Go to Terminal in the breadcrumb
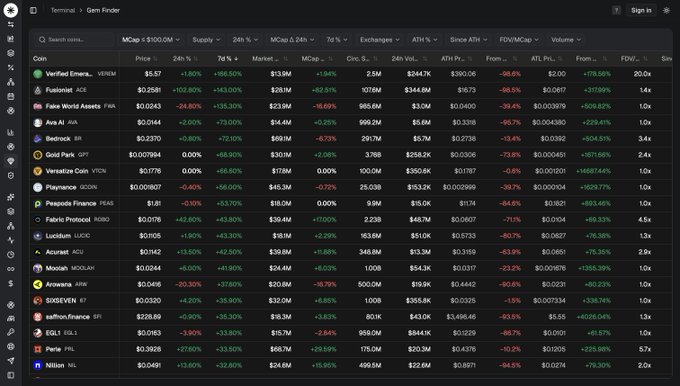Screen dimensions: 680x386 (x=62, y=10)
